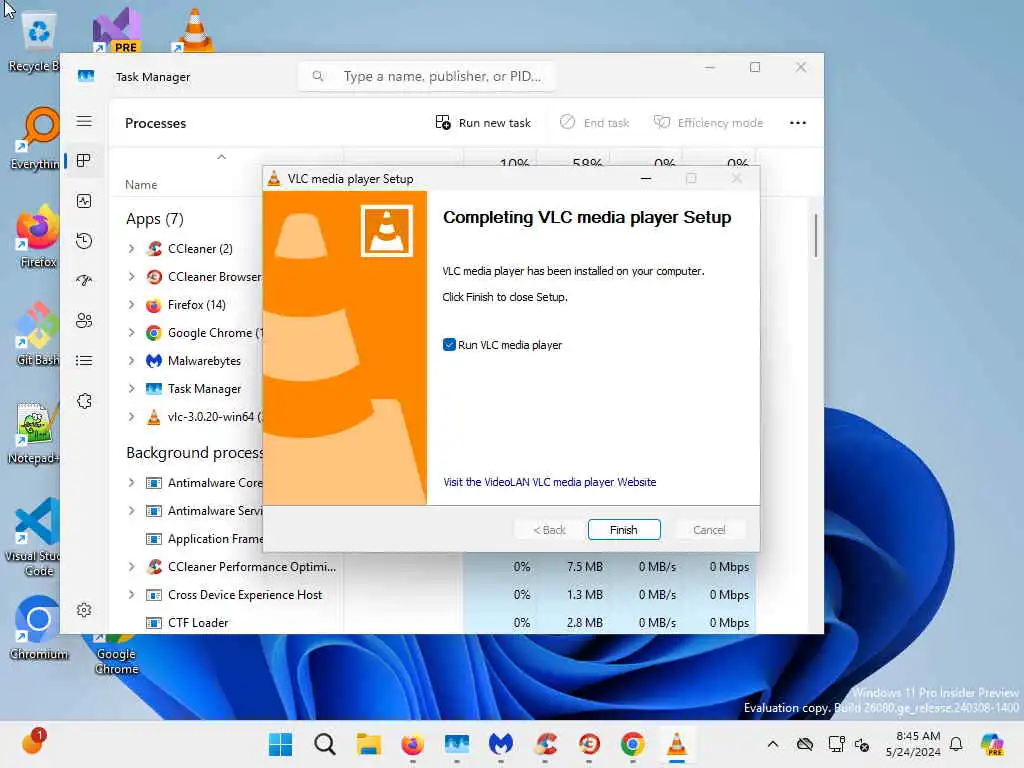1024x768 pixels.
Task: Expand the CCleaner (2) process group
Action: click(x=131, y=249)
